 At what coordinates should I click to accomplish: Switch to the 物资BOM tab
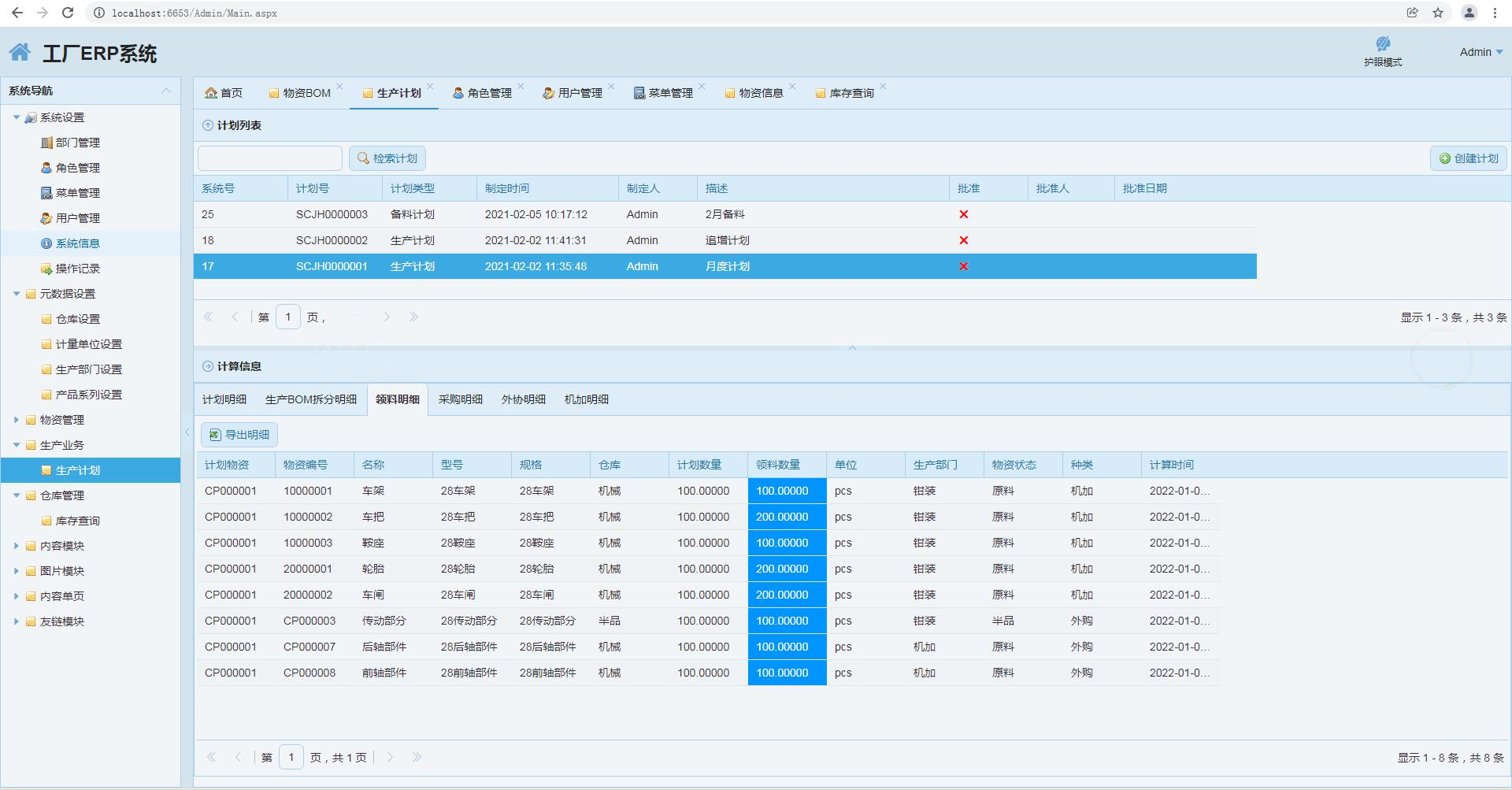point(299,93)
